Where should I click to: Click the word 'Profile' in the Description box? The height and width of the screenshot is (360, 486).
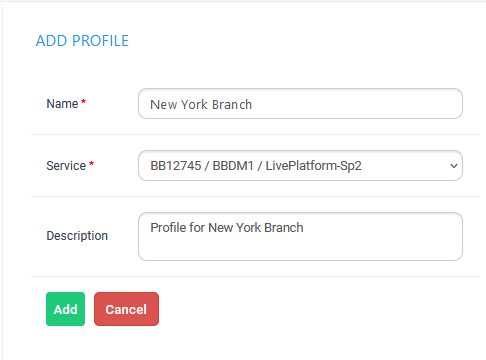(x=168, y=228)
